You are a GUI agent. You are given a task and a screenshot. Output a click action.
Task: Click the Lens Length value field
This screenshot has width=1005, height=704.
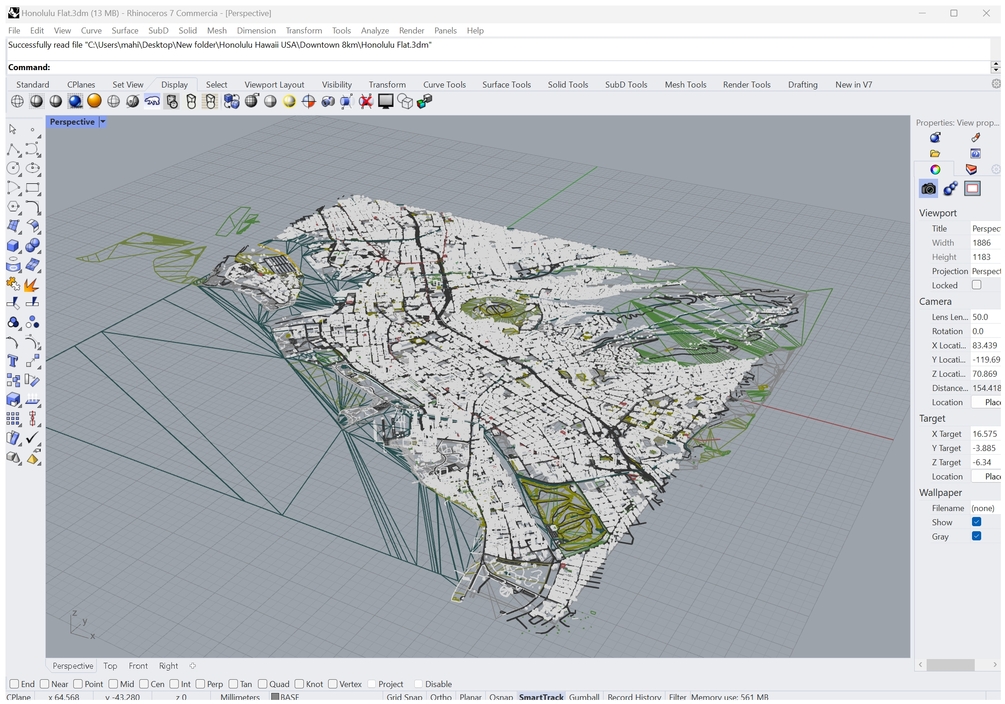[986, 317]
